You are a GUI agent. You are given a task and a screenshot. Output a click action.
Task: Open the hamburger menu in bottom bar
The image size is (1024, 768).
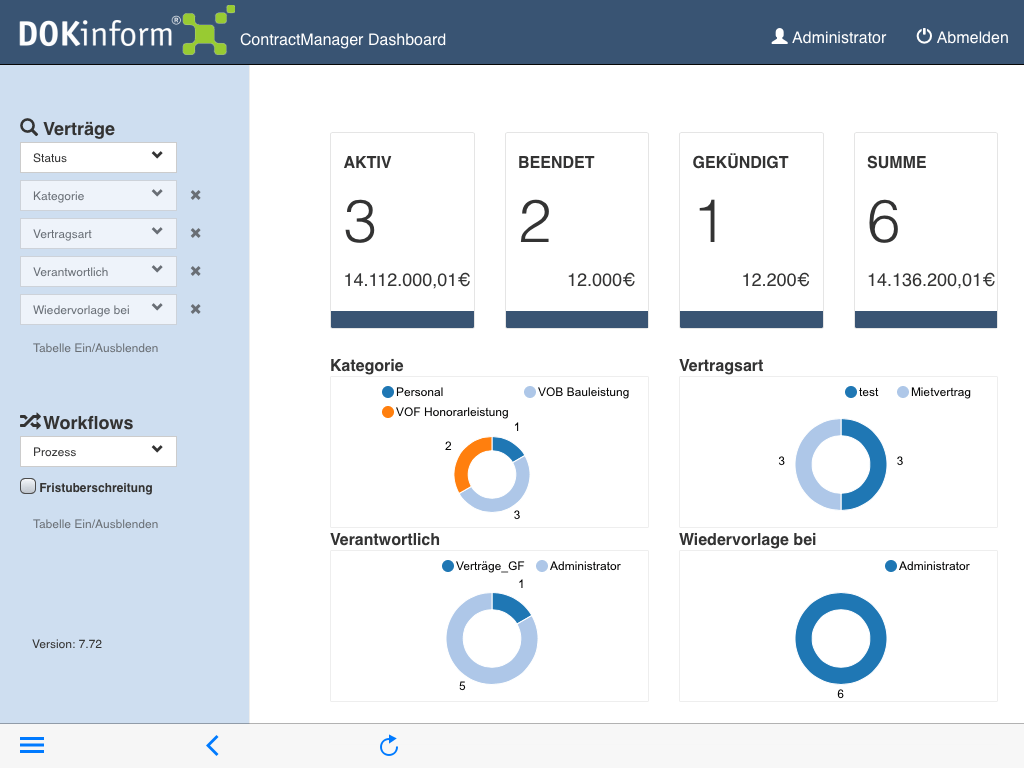pyautogui.click(x=32, y=745)
